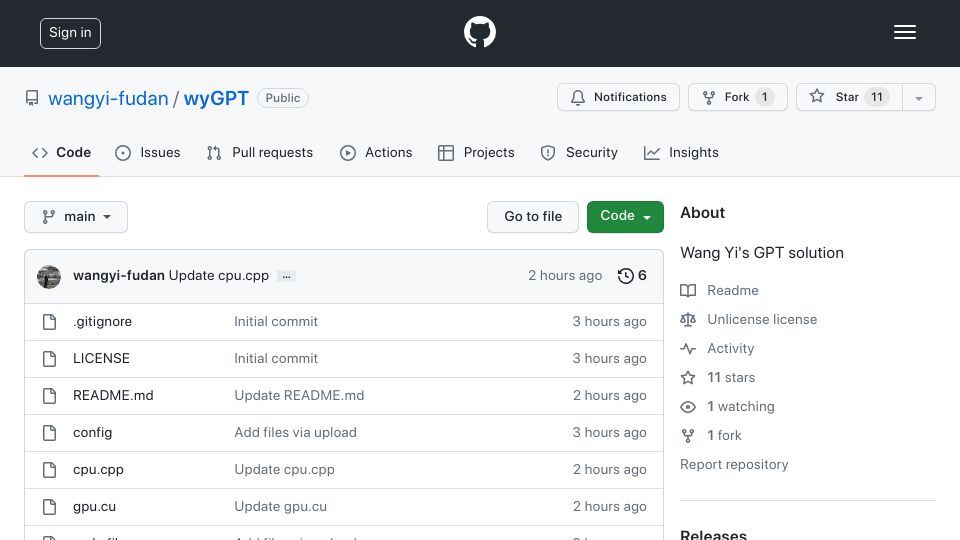Screen dimensions: 960x540
Task: Click the file icon beside cpu.cpp
Action: tap(50, 470)
